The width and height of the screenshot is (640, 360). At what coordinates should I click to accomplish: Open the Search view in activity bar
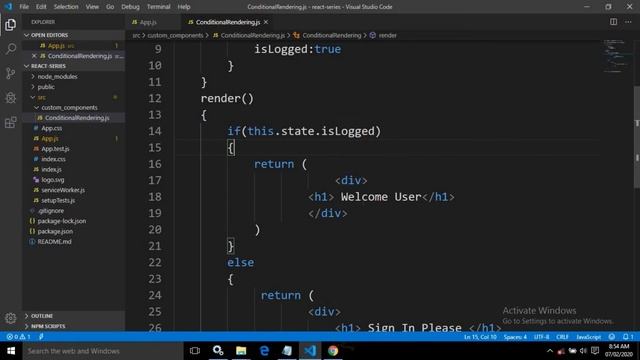[11, 49]
